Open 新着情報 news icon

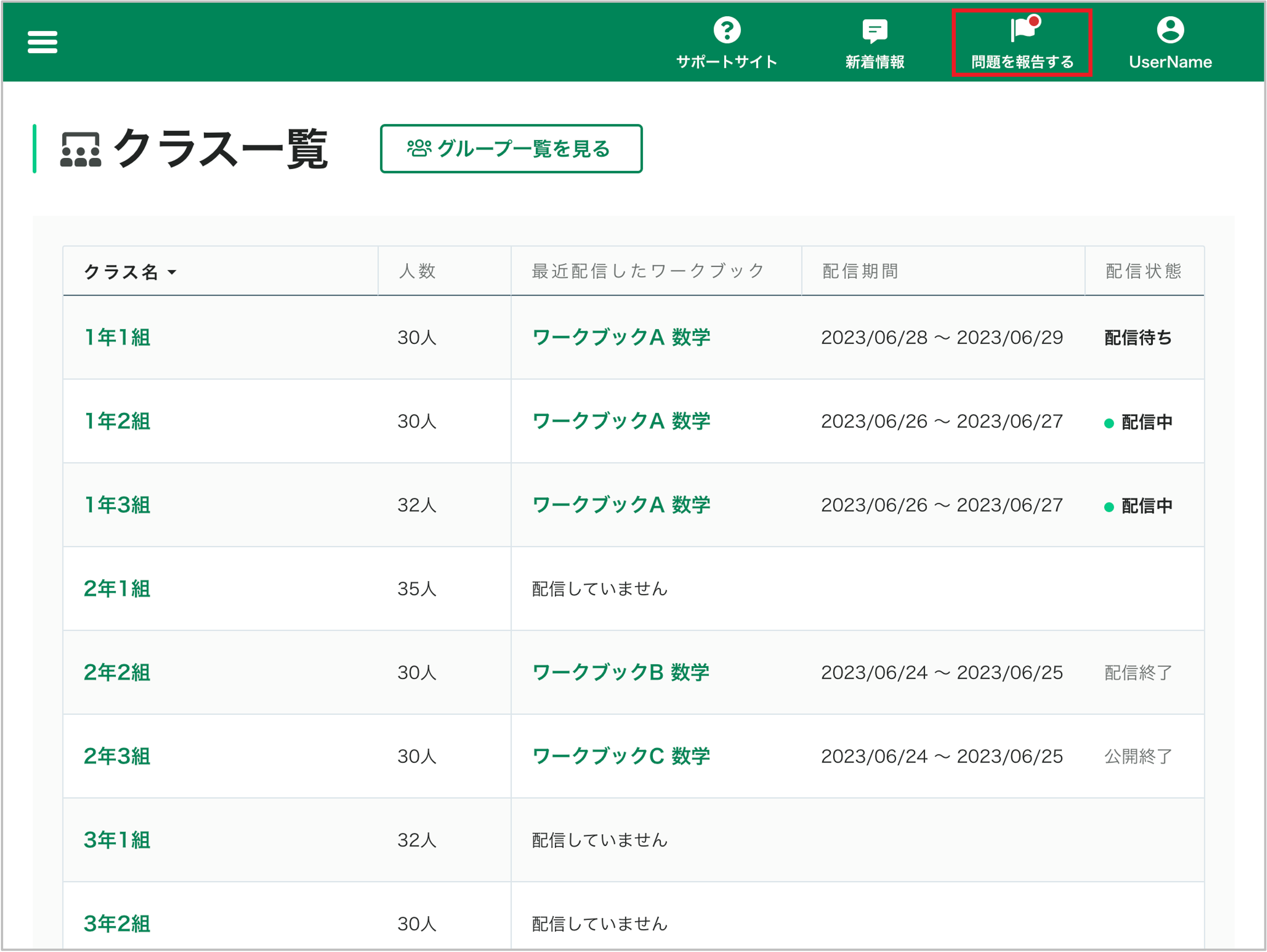tap(874, 31)
